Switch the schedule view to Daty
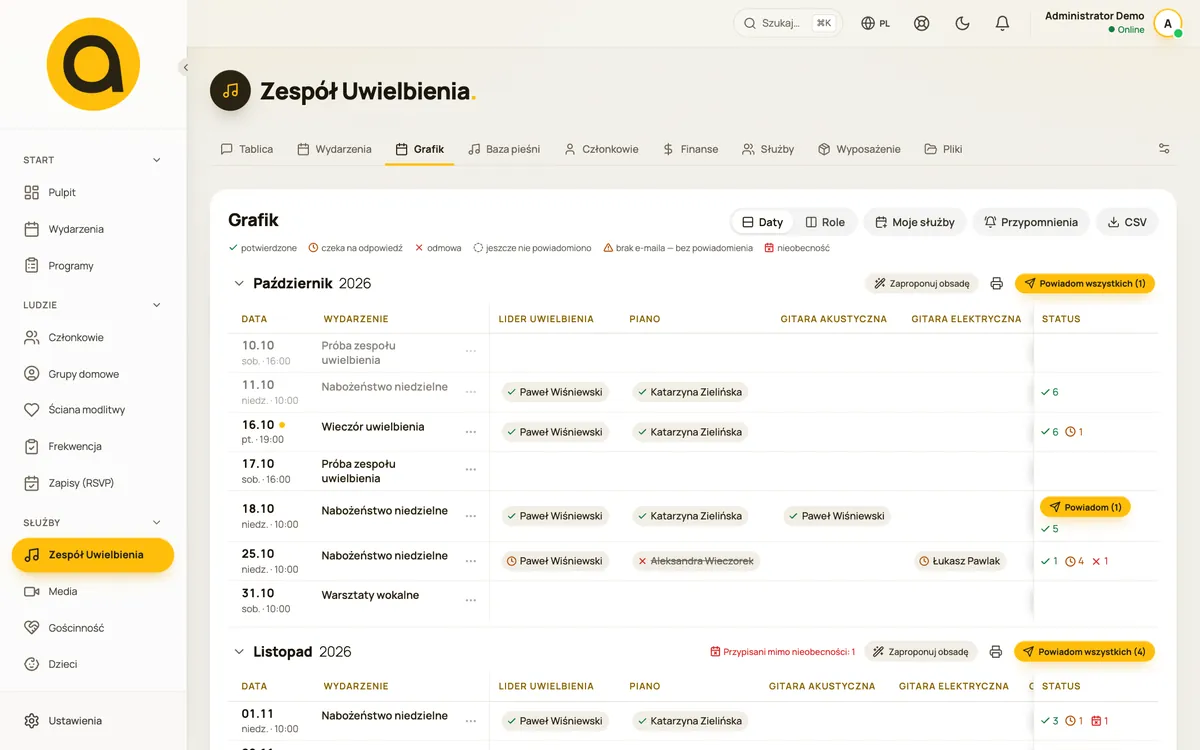 click(762, 222)
